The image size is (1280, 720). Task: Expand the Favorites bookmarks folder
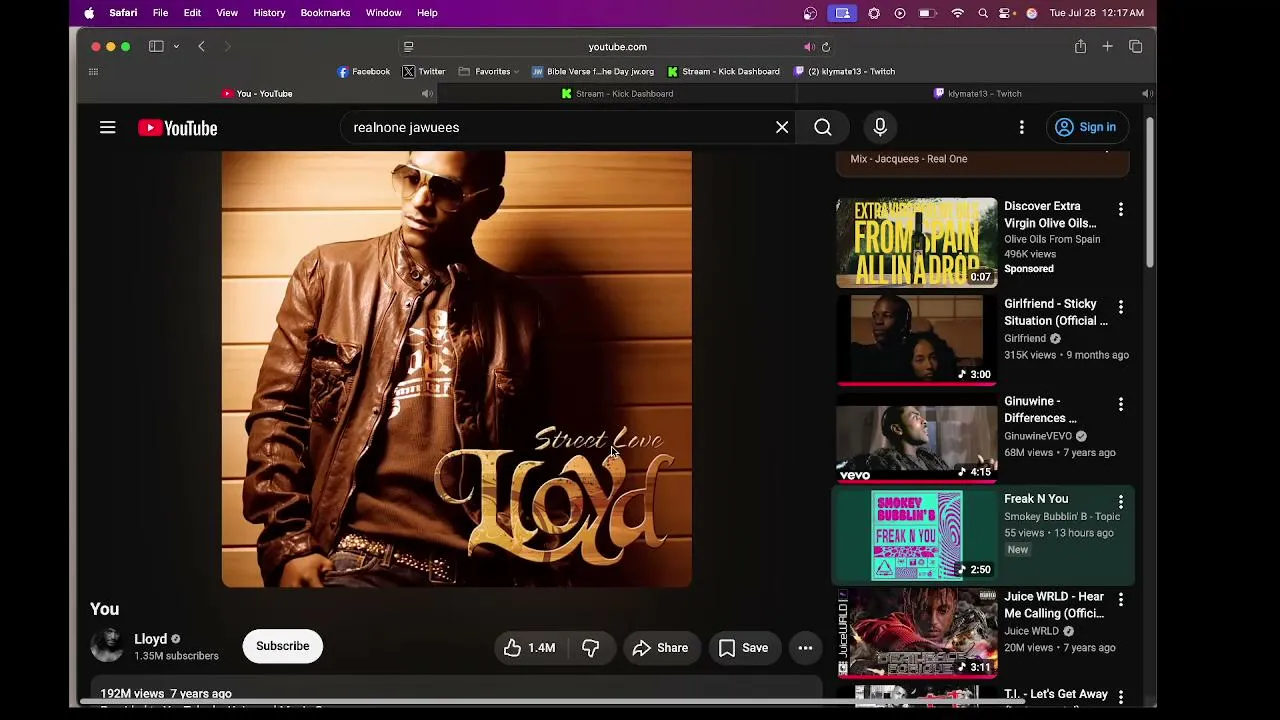tap(489, 72)
